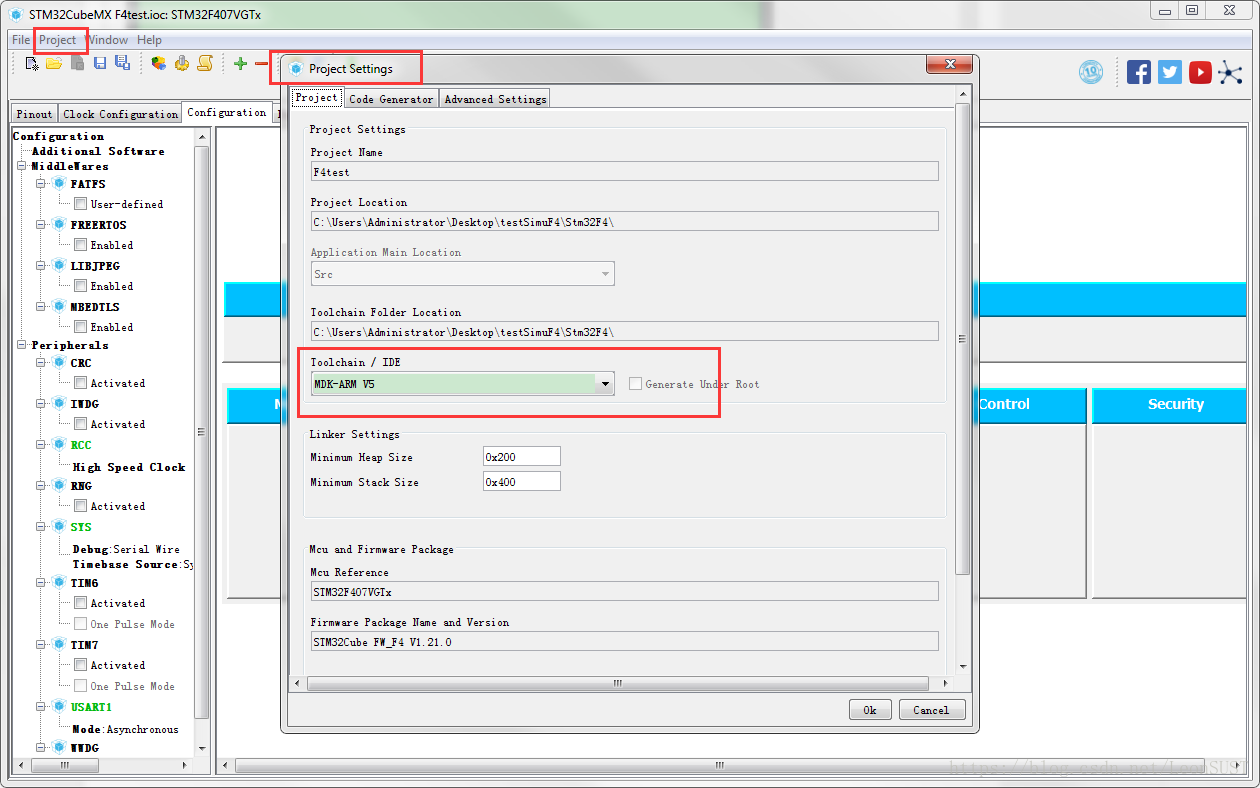Open the Twitter icon in the toolbar
Image resolution: width=1260 pixels, height=788 pixels.
1170,72
